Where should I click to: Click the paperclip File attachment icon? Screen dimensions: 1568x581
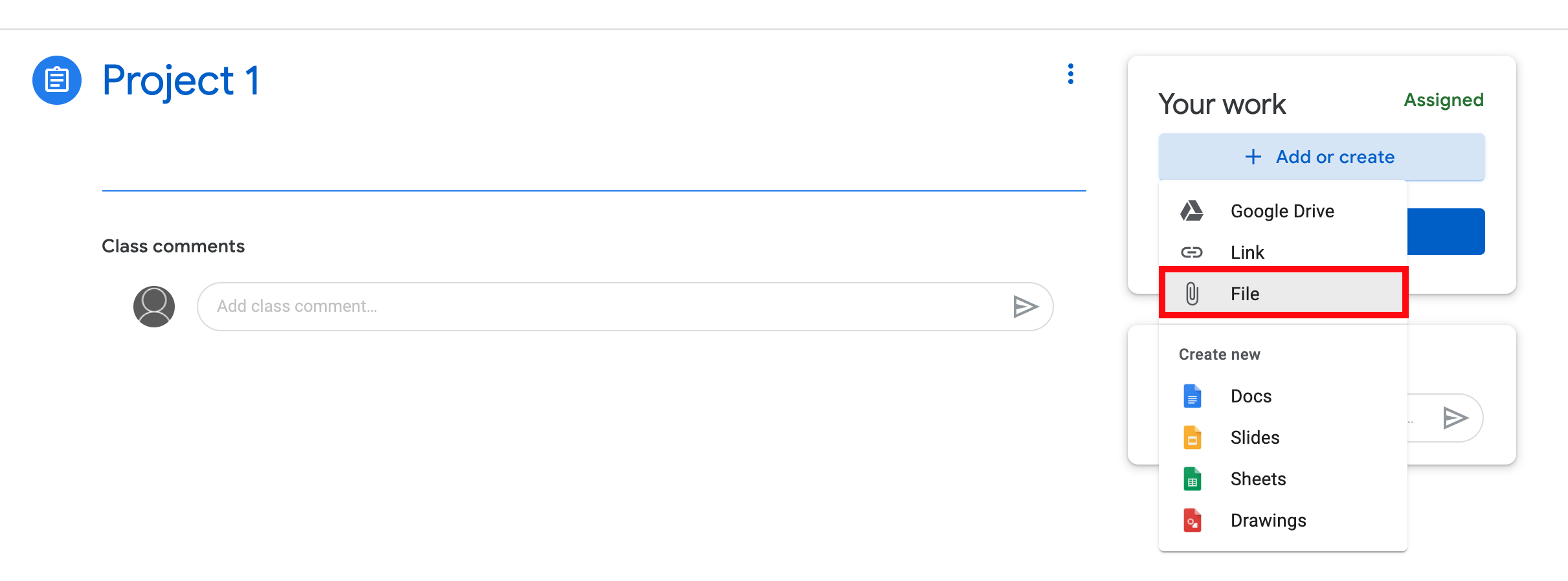(1191, 293)
